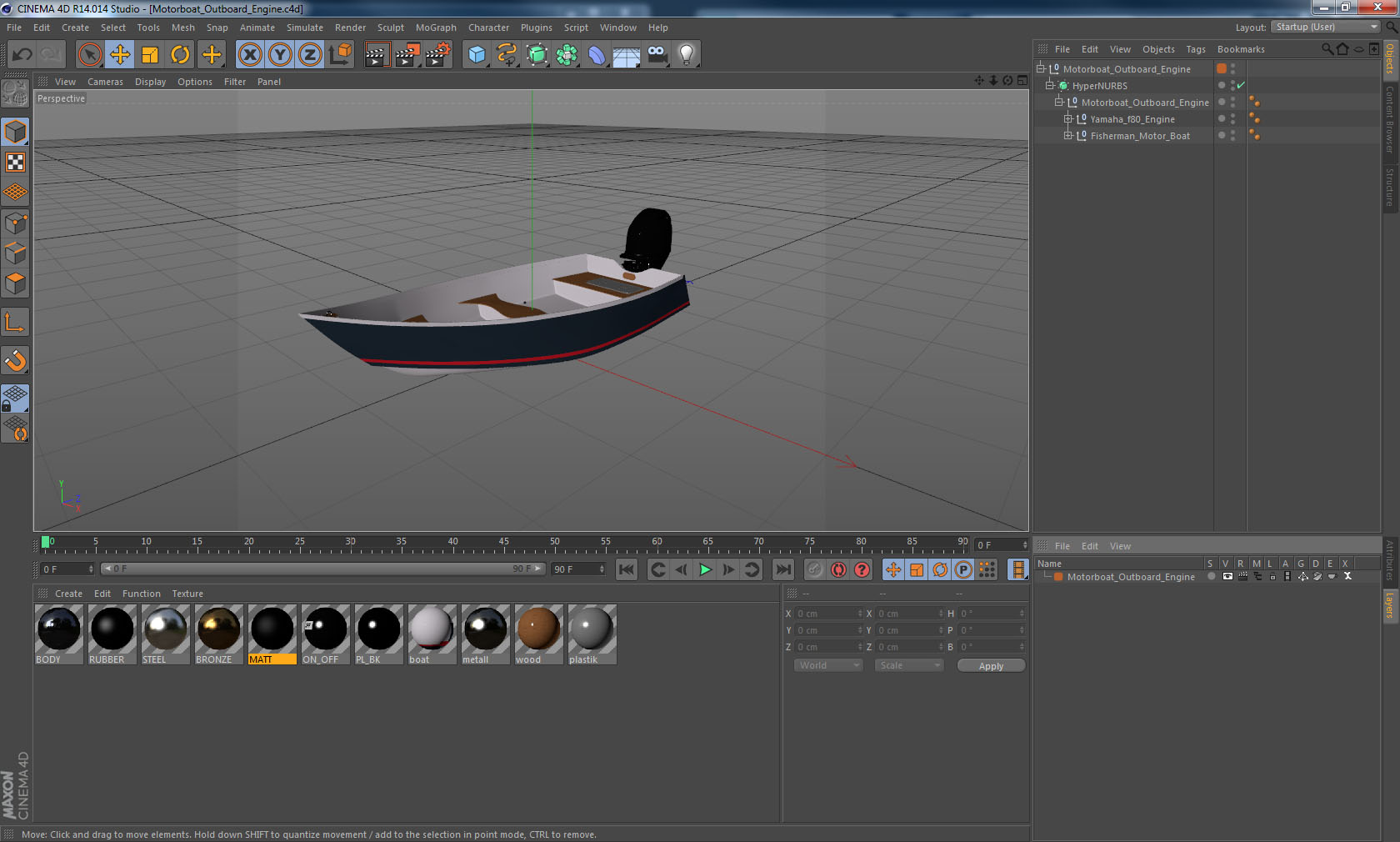Click the Position X coordinate field

tap(829, 614)
